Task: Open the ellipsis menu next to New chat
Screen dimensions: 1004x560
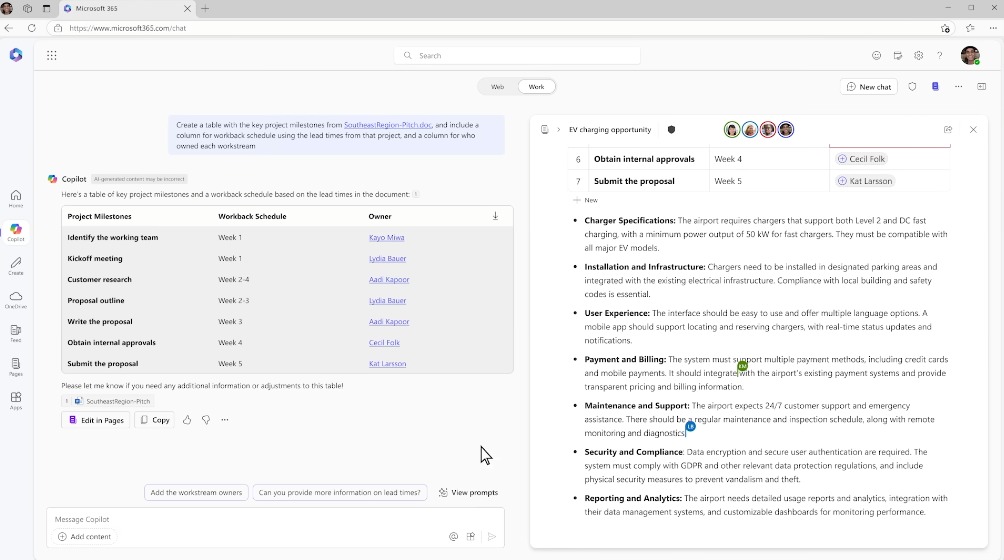Action: pyautogui.click(x=958, y=87)
